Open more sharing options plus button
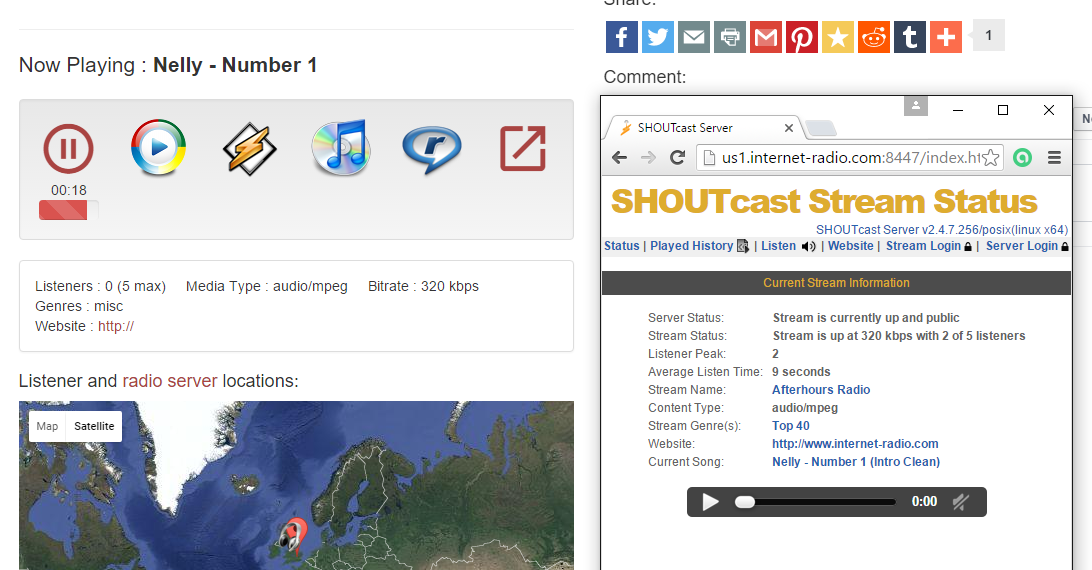 945,37
